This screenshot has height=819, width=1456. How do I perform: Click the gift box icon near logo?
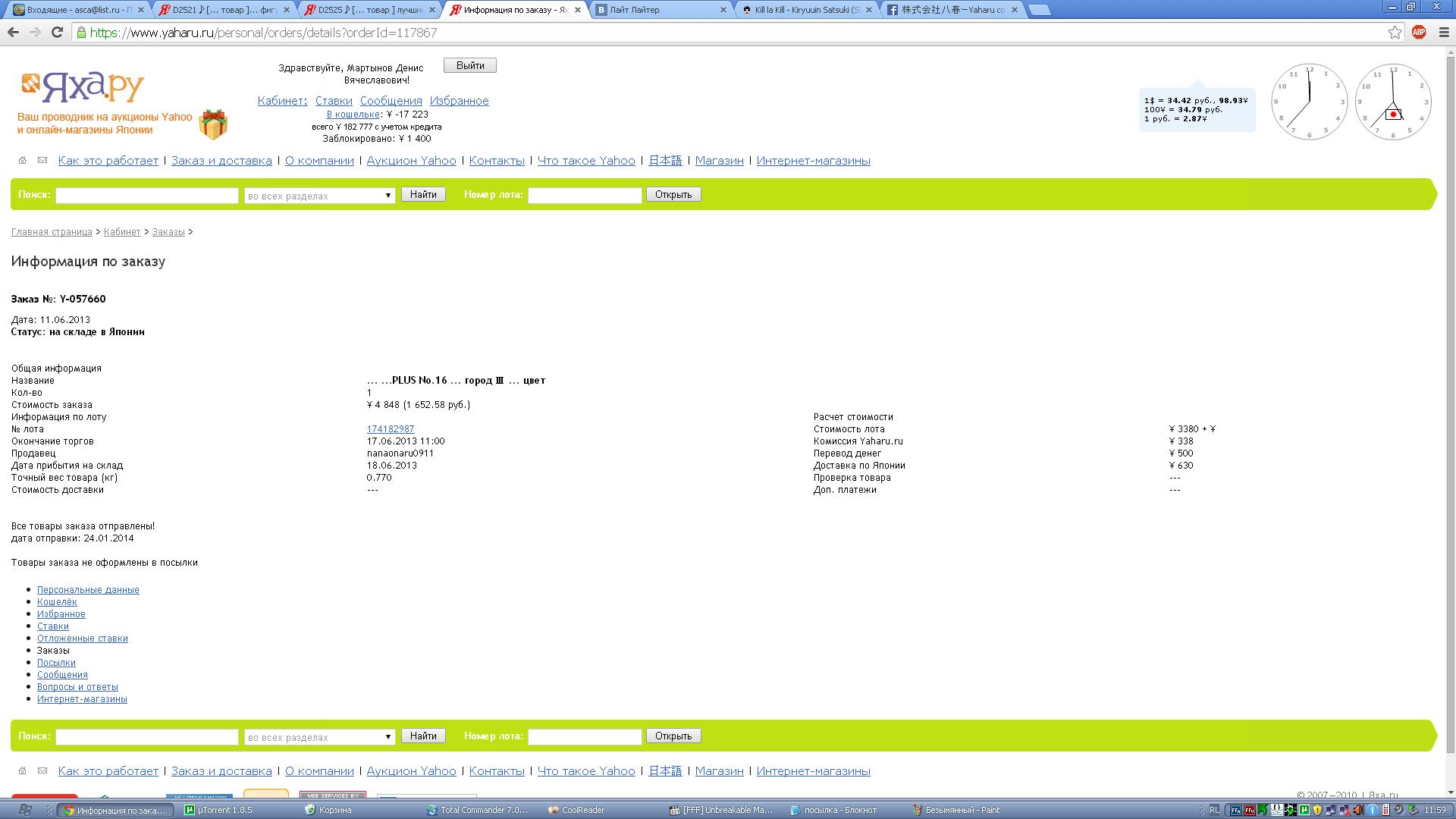coord(213,124)
